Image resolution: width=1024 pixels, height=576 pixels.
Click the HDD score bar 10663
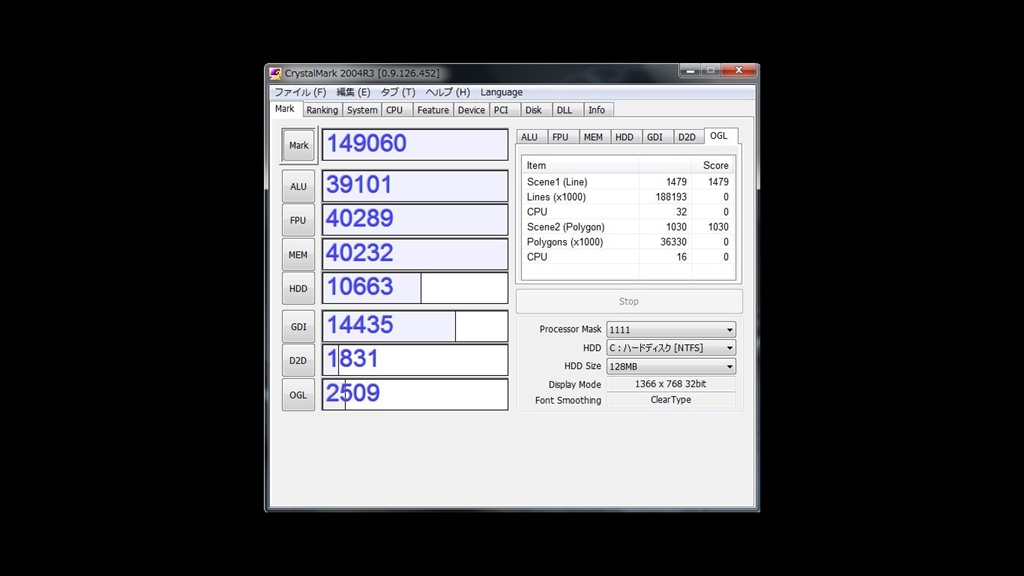click(415, 288)
